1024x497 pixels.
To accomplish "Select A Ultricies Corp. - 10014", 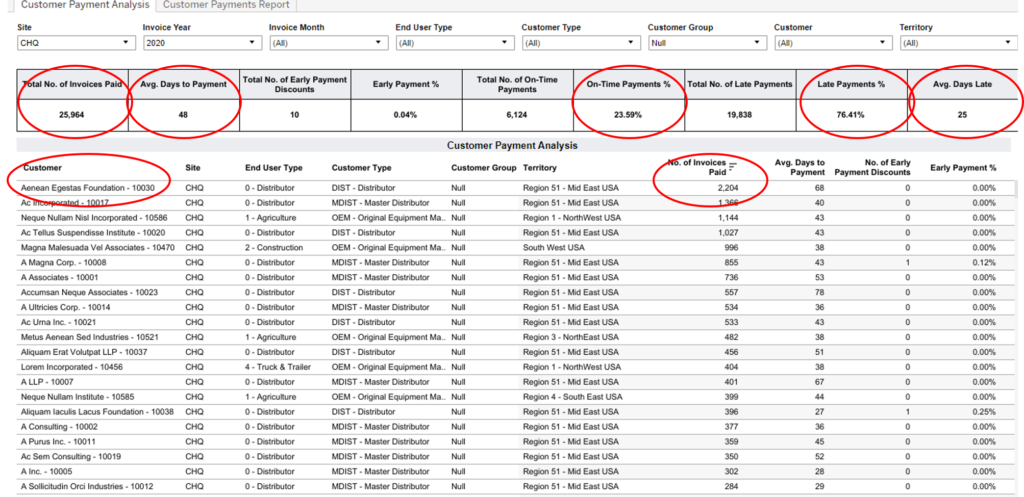I will pyautogui.click(x=65, y=307).
